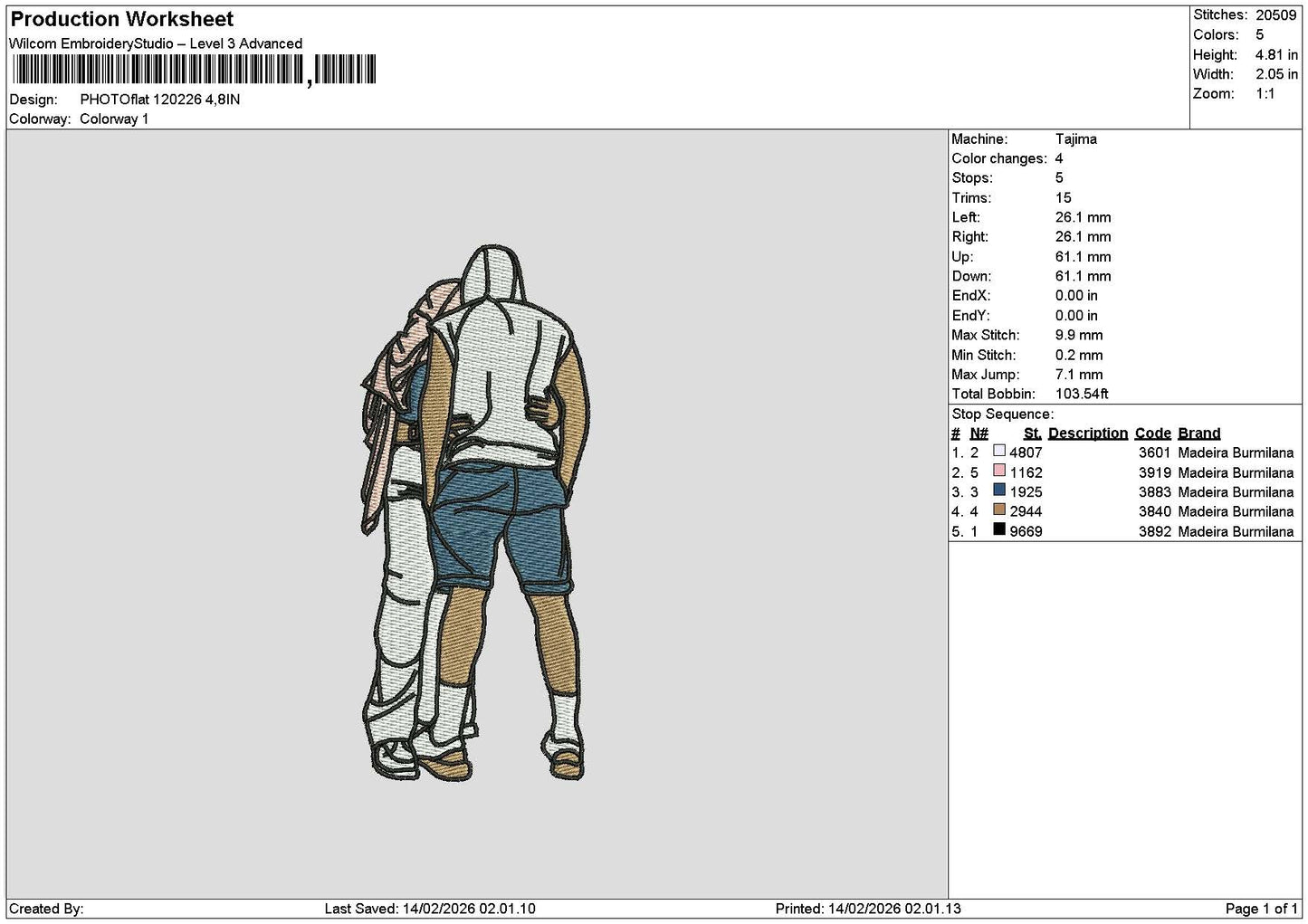The image size is (1308, 924).
Task: Click the 'St.' column header
Action: [x=1033, y=433]
